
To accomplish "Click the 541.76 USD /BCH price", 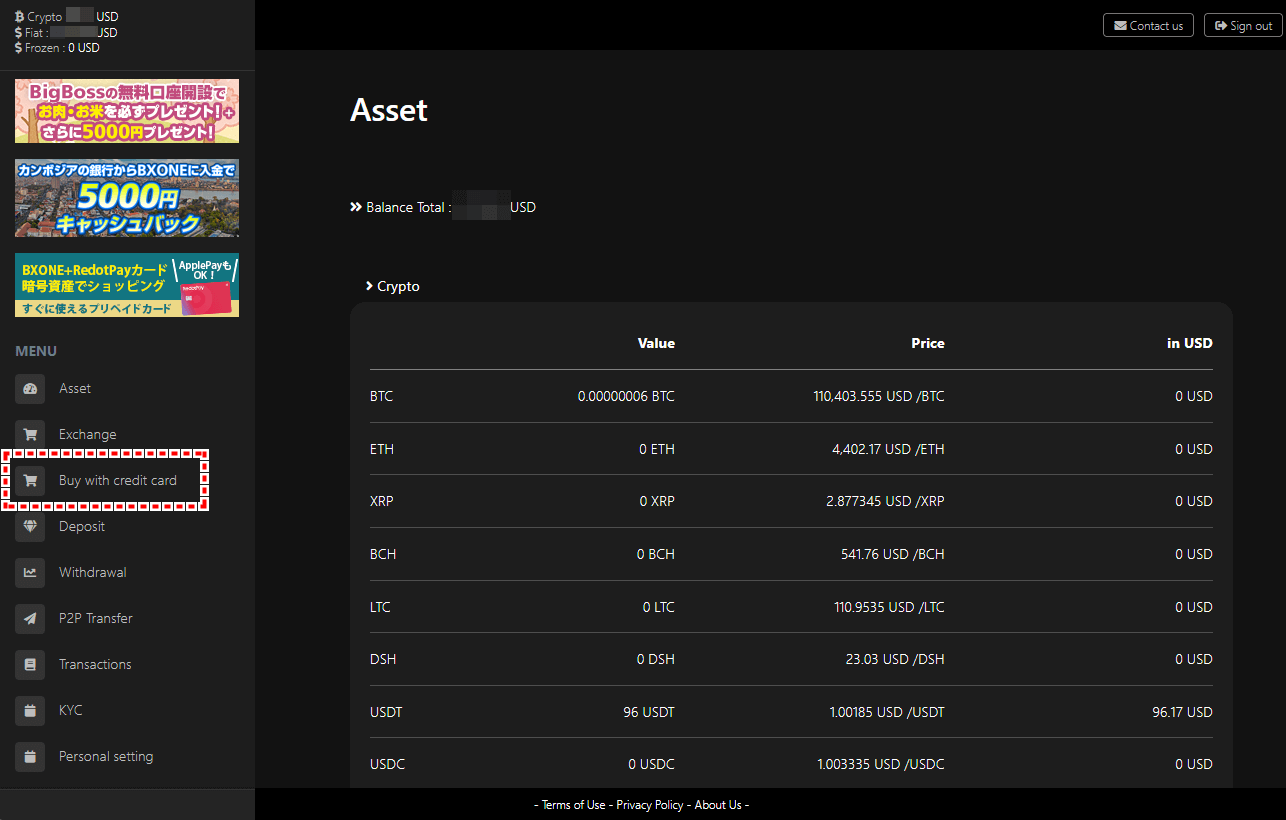I will click(x=892, y=554).
